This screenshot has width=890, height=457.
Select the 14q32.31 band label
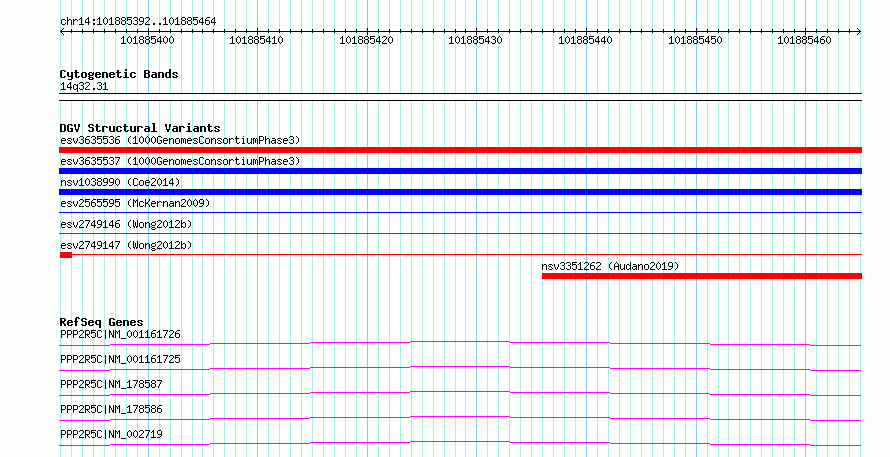pyautogui.click(x=84, y=87)
